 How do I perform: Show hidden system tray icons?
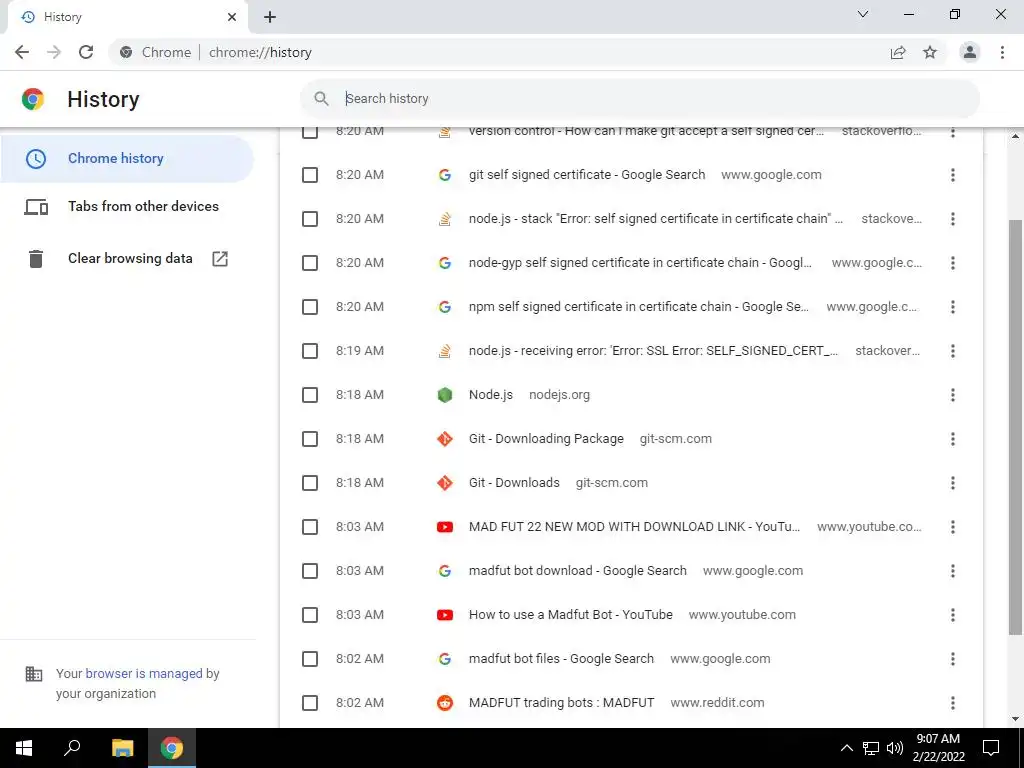tap(846, 748)
